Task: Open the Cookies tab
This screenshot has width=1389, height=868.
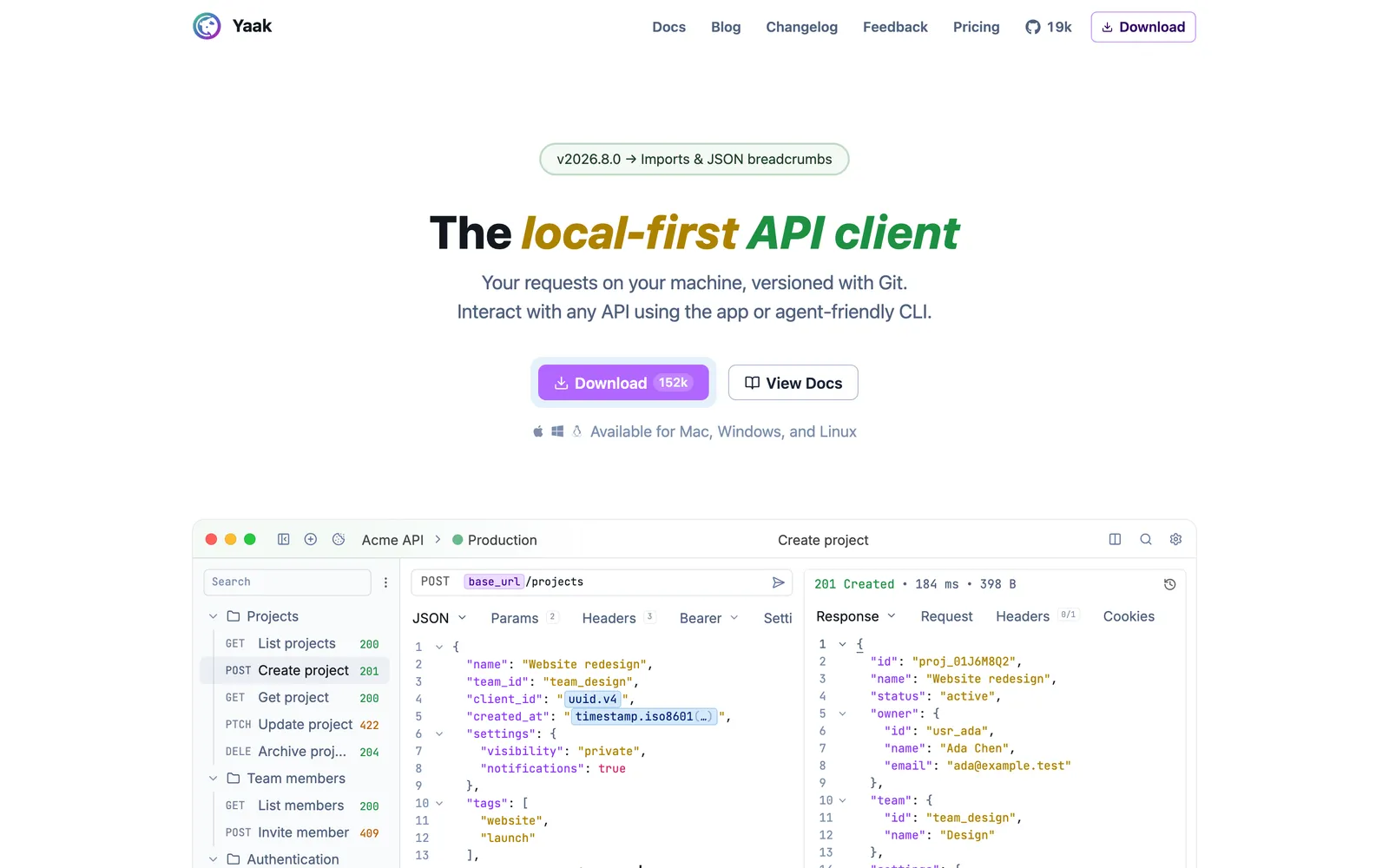Action: (1129, 616)
